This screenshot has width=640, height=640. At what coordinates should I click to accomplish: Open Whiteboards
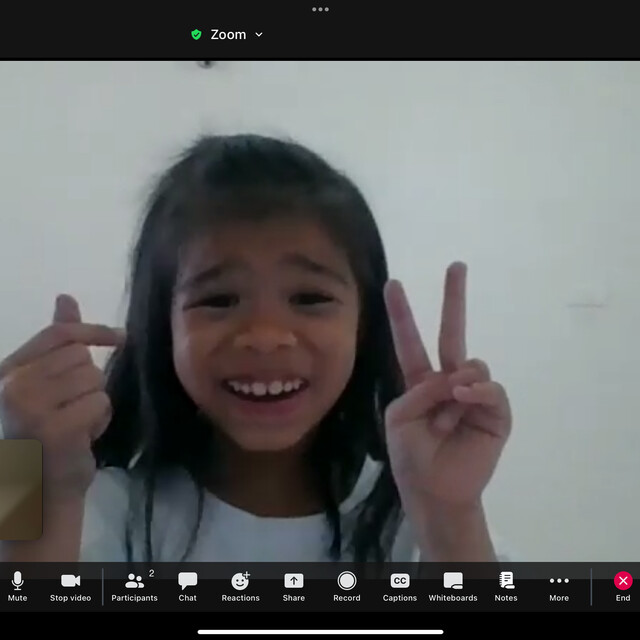(453, 587)
